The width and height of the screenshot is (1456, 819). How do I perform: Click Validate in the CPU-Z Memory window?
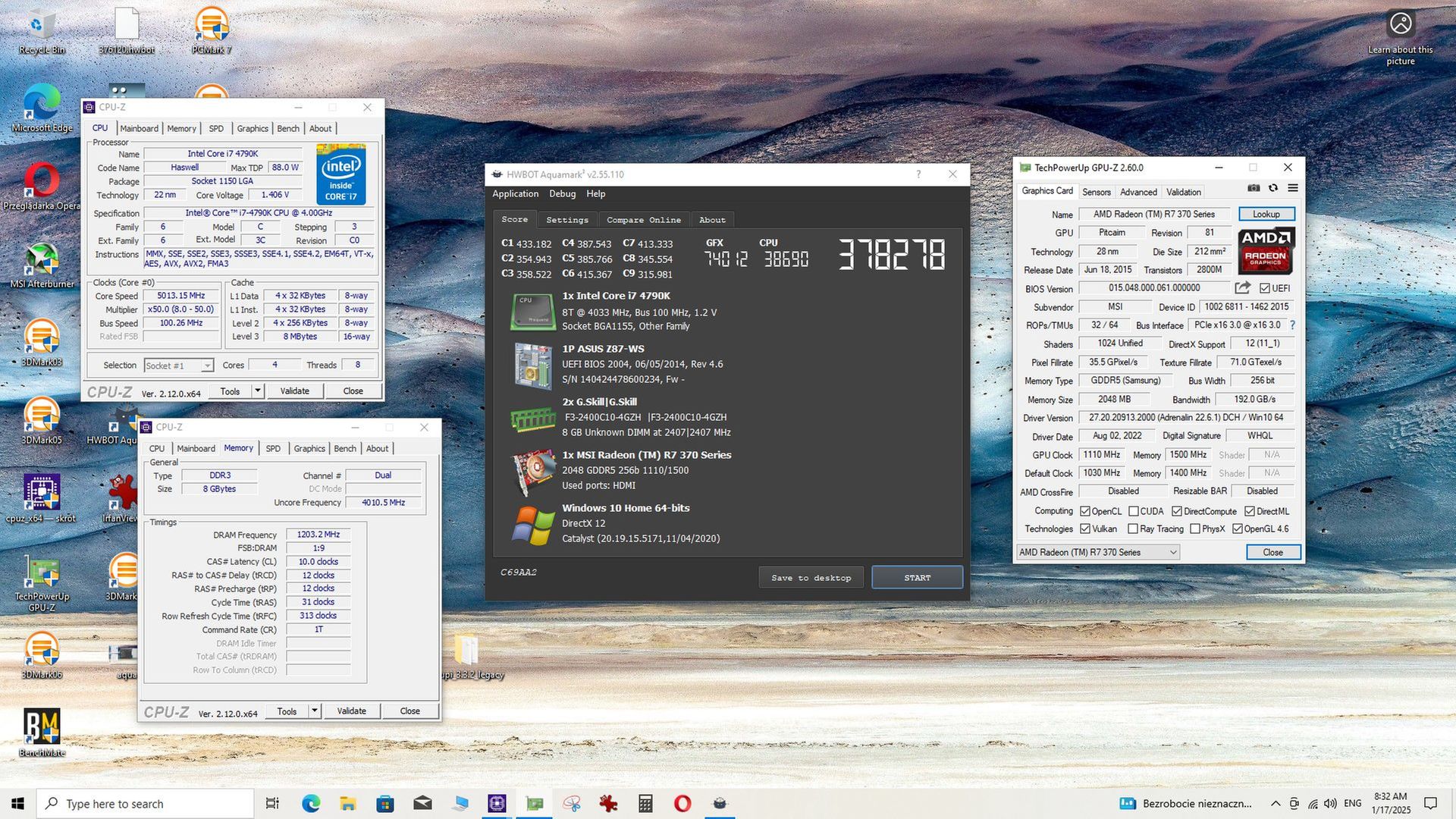pos(351,711)
